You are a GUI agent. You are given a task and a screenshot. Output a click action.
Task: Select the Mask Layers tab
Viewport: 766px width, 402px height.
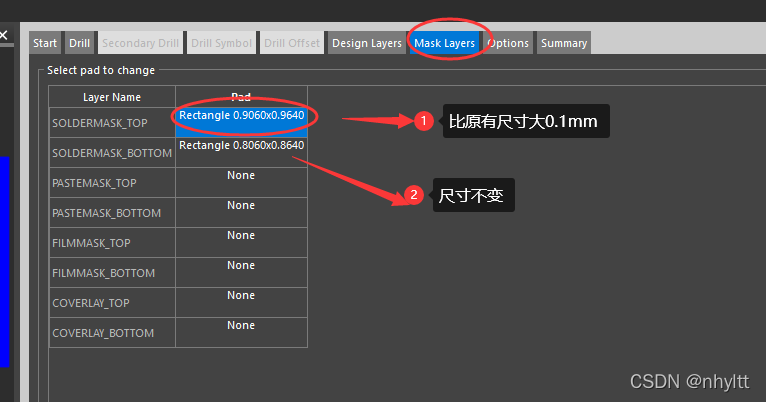click(x=444, y=43)
